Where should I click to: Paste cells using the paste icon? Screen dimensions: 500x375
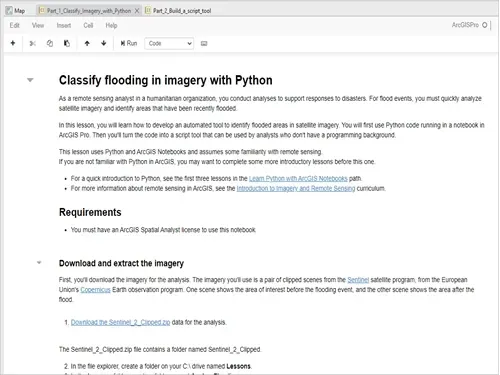click(x=67, y=43)
